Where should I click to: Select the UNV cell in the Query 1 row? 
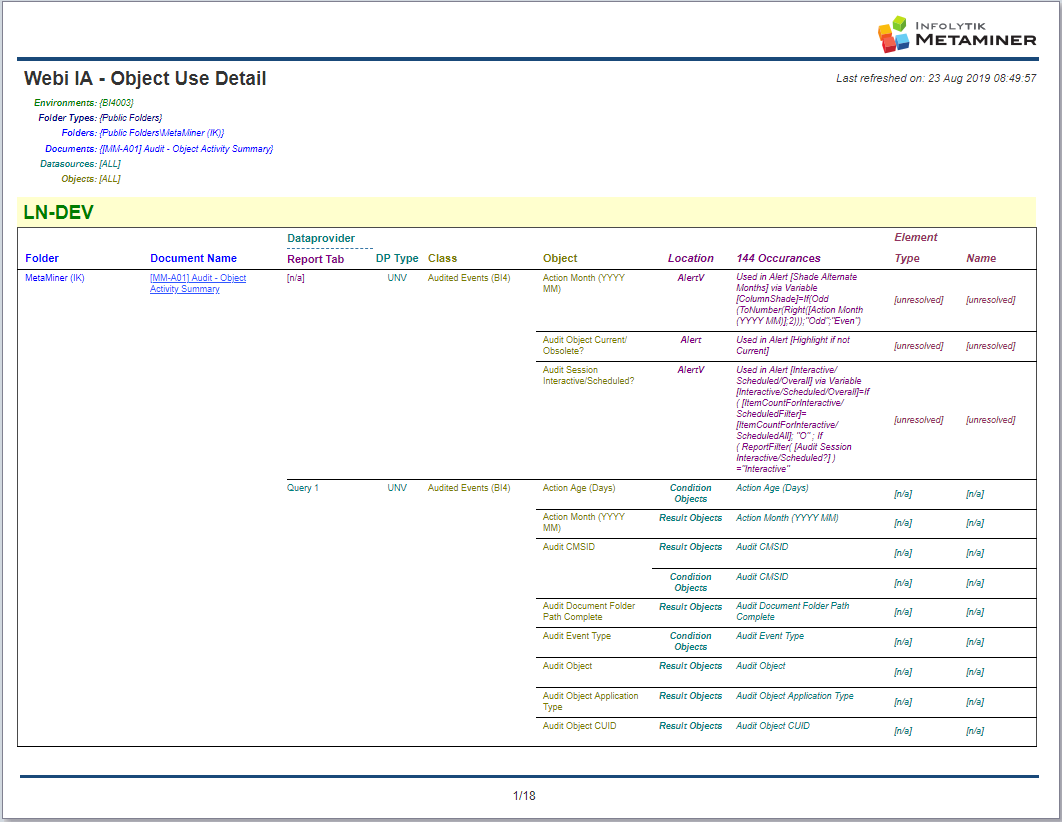(397, 488)
